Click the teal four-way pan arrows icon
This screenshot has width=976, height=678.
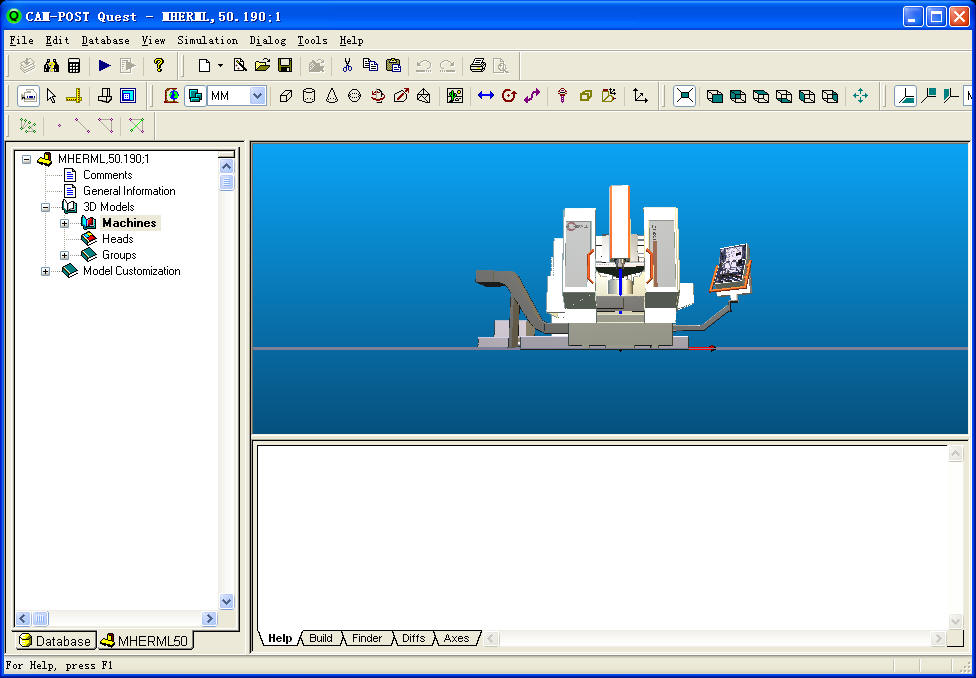[x=860, y=96]
